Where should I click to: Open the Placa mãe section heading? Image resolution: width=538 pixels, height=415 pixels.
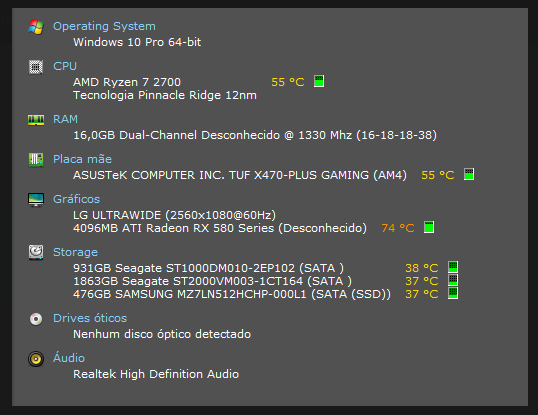(82, 159)
